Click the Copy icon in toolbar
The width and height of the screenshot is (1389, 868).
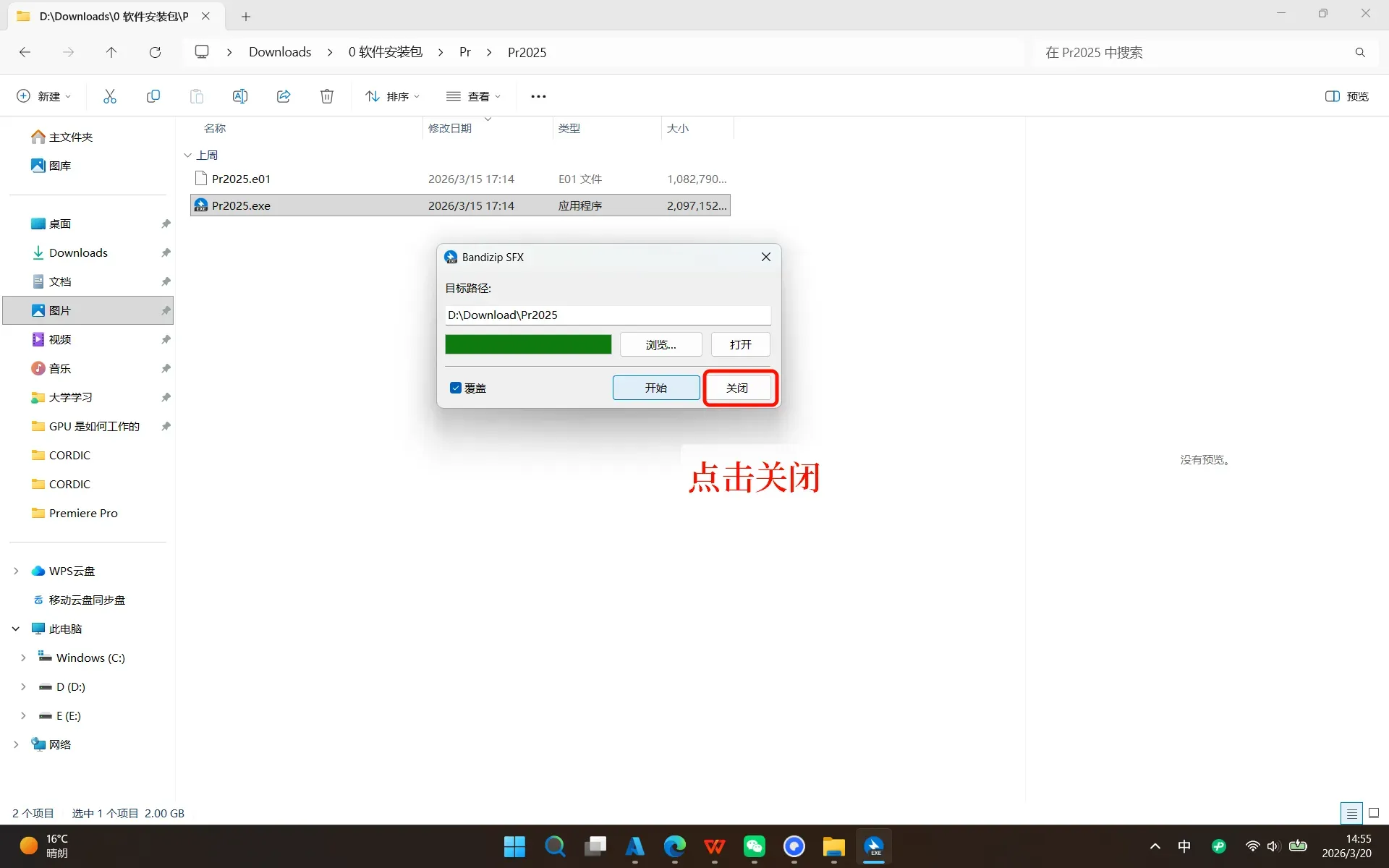(153, 96)
